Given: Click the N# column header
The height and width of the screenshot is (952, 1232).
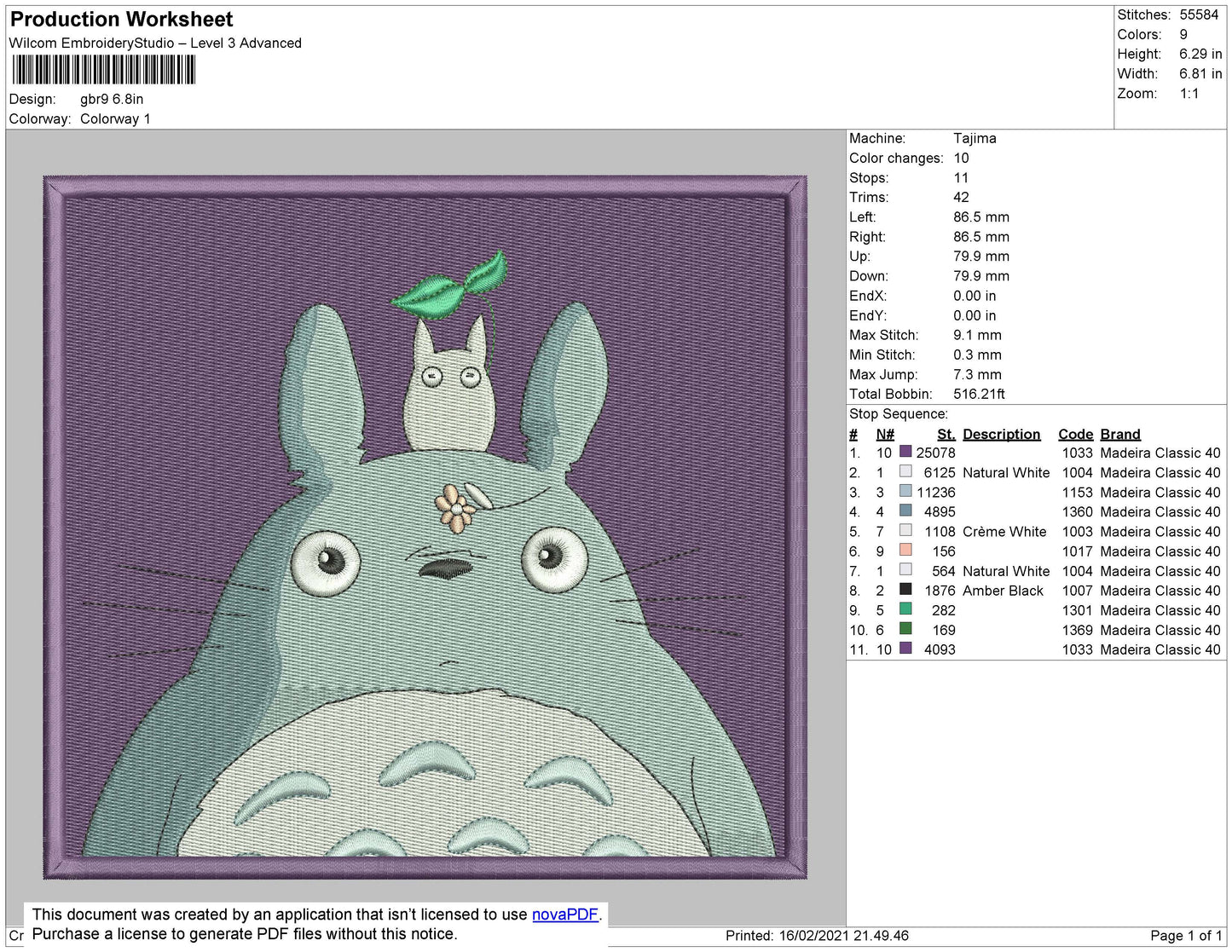Looking at the screenshot, I should click(884, 434).
